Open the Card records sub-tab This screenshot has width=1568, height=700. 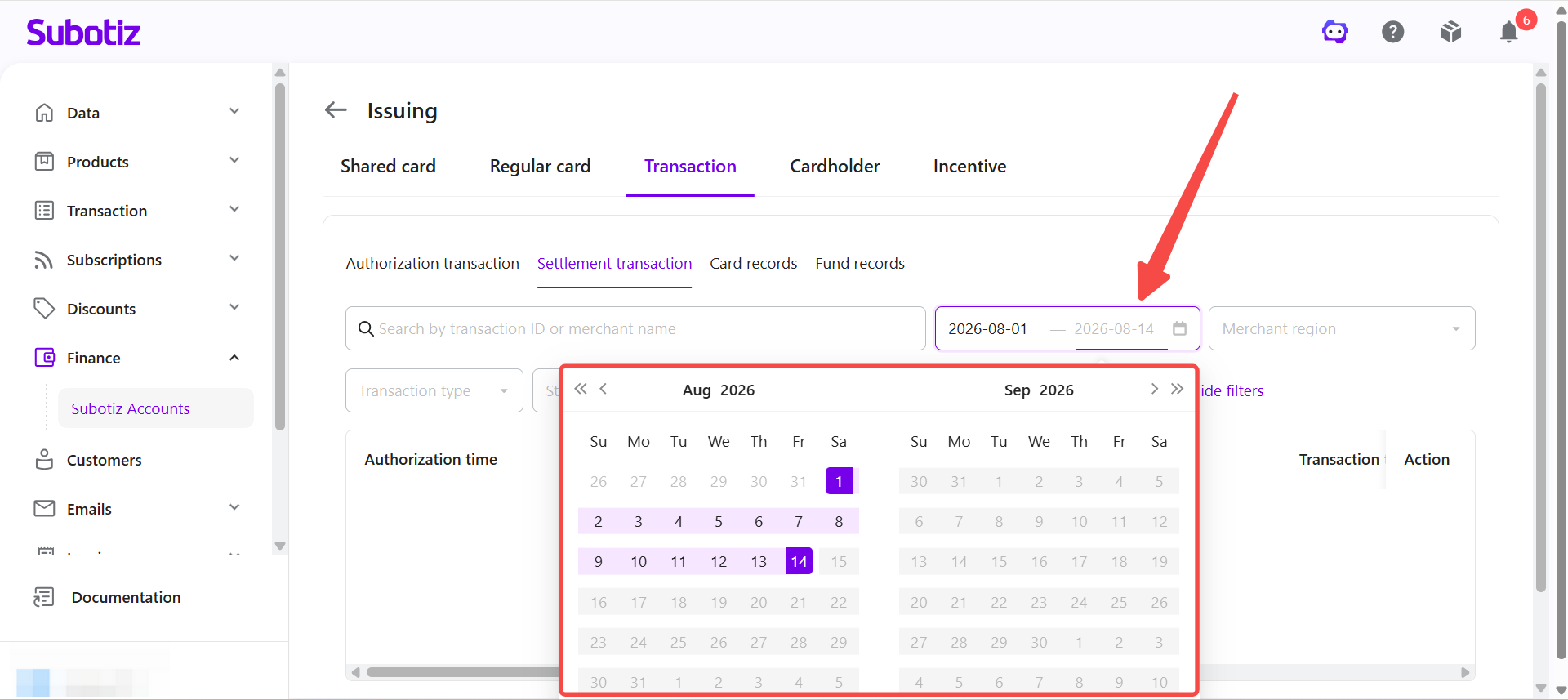[753, 263]
